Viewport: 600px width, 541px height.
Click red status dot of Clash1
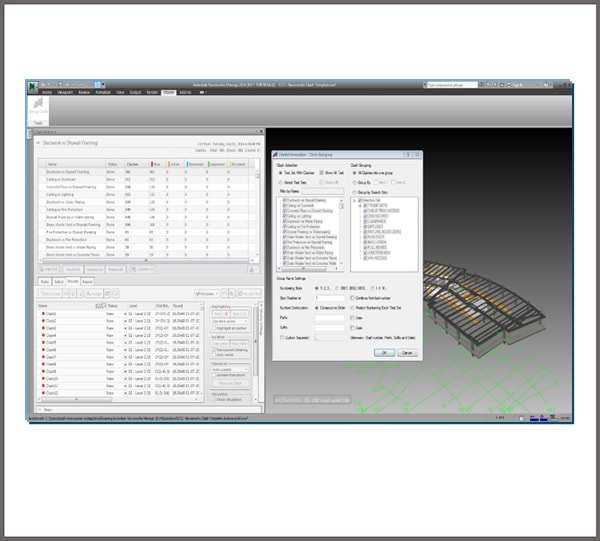coord(43,314)
